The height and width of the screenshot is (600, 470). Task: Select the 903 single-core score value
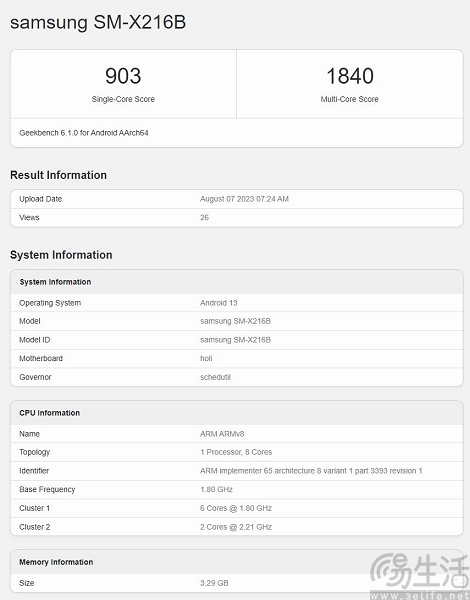click(x=123, y=76)
